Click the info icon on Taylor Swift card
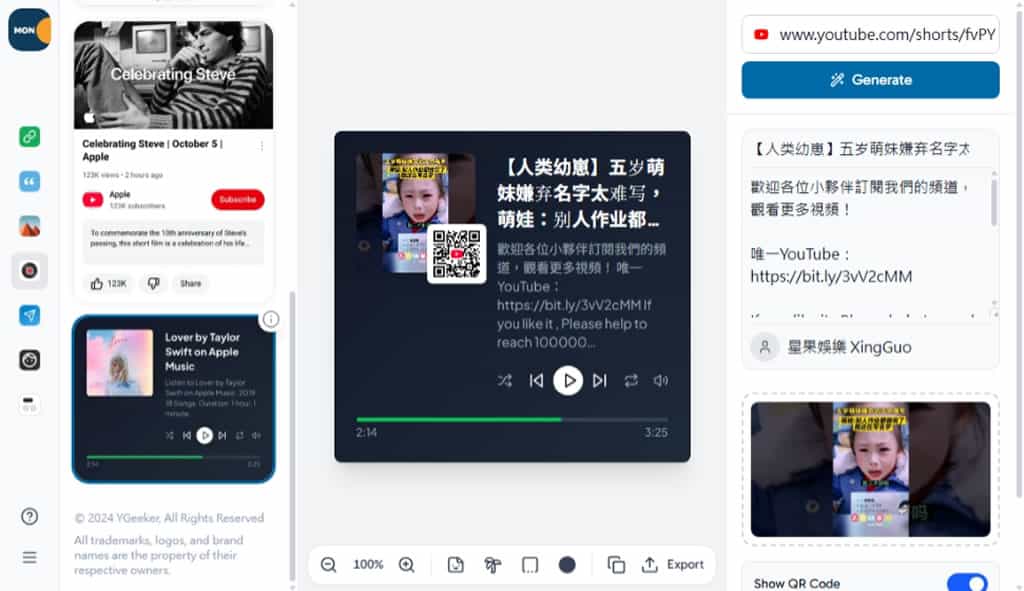The height and width of the screenshot is (591, 1024). pos(270,319)
